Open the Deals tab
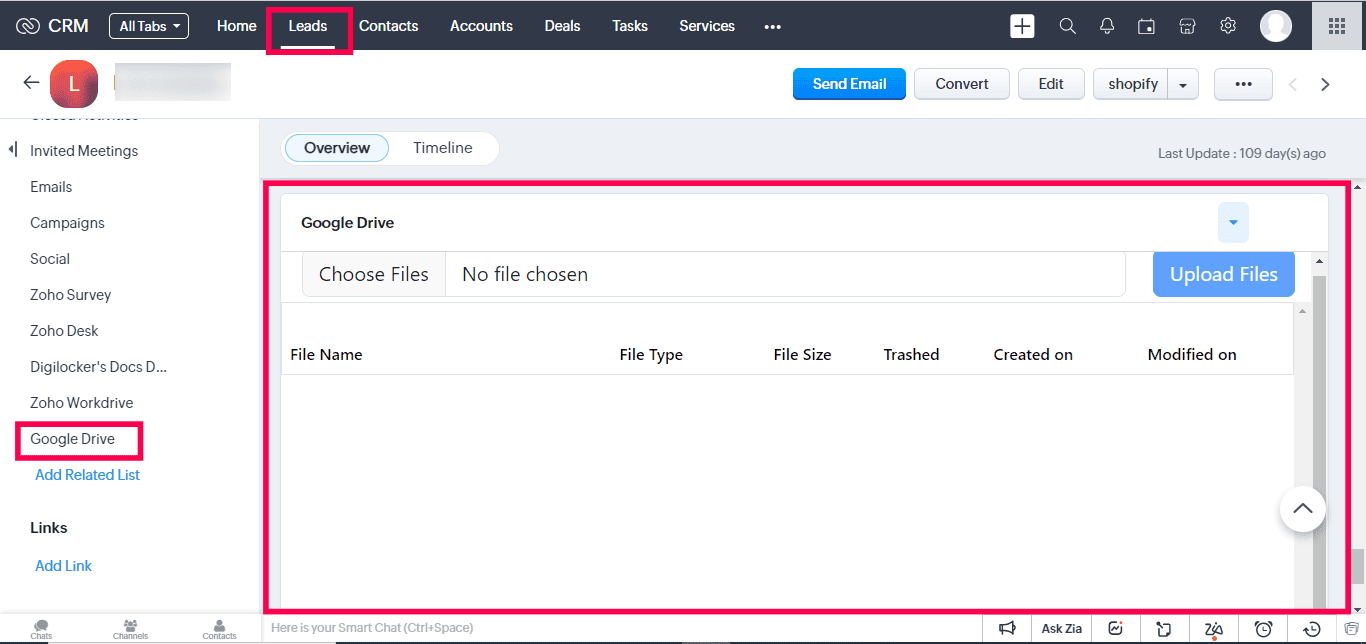This screenshot has width=1366, height=644. point(562,26)
